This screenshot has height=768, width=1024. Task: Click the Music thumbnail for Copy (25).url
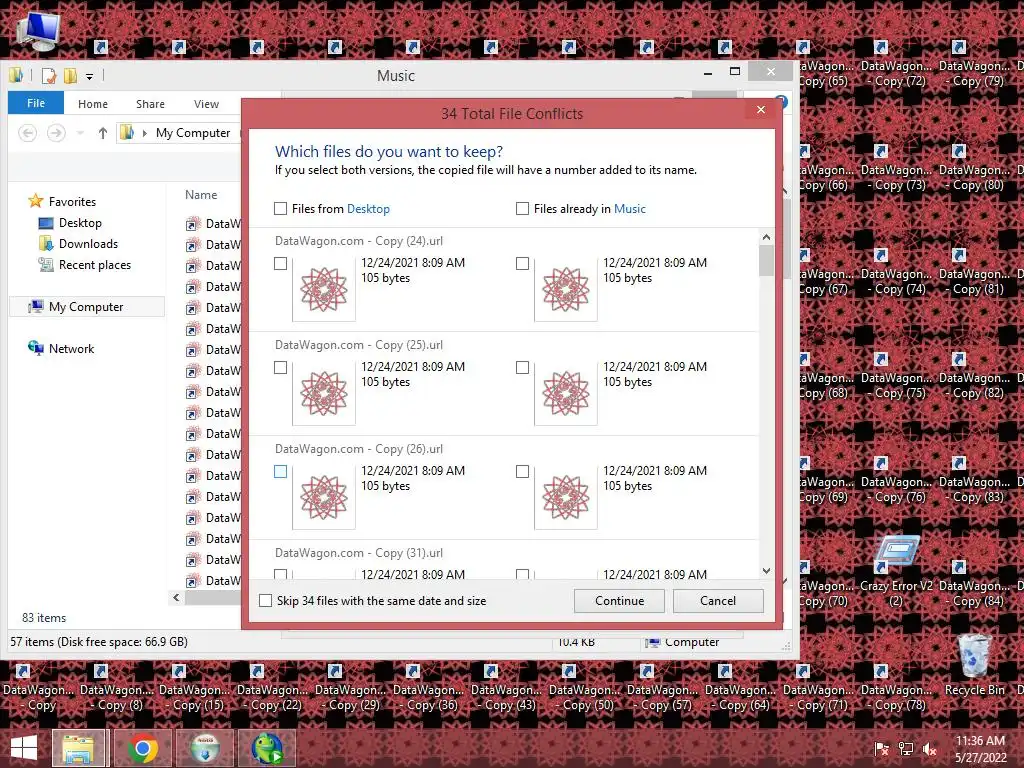tap(566, 394)
